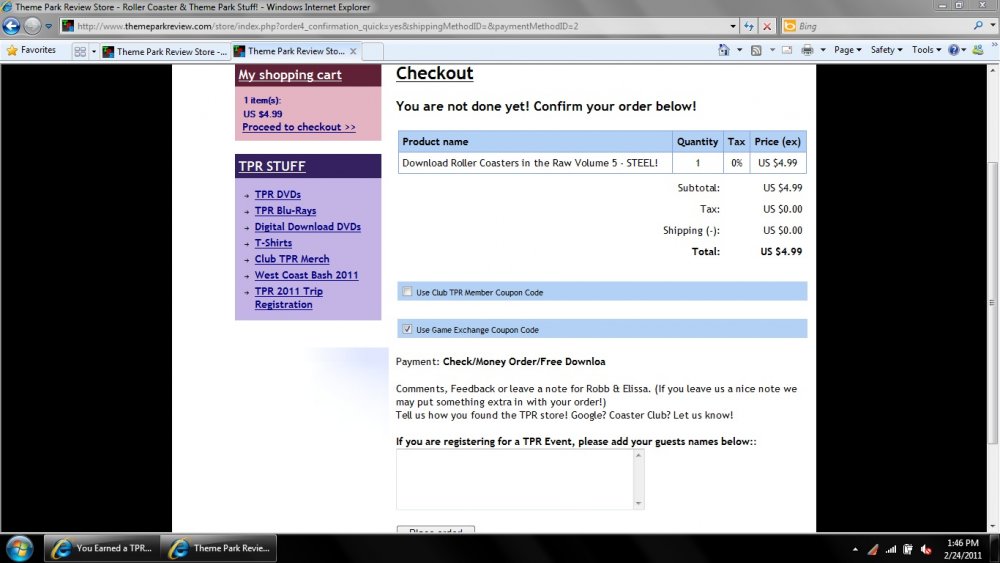
Task: Click the page's vertical scrollbar
Action: [992, 300]
